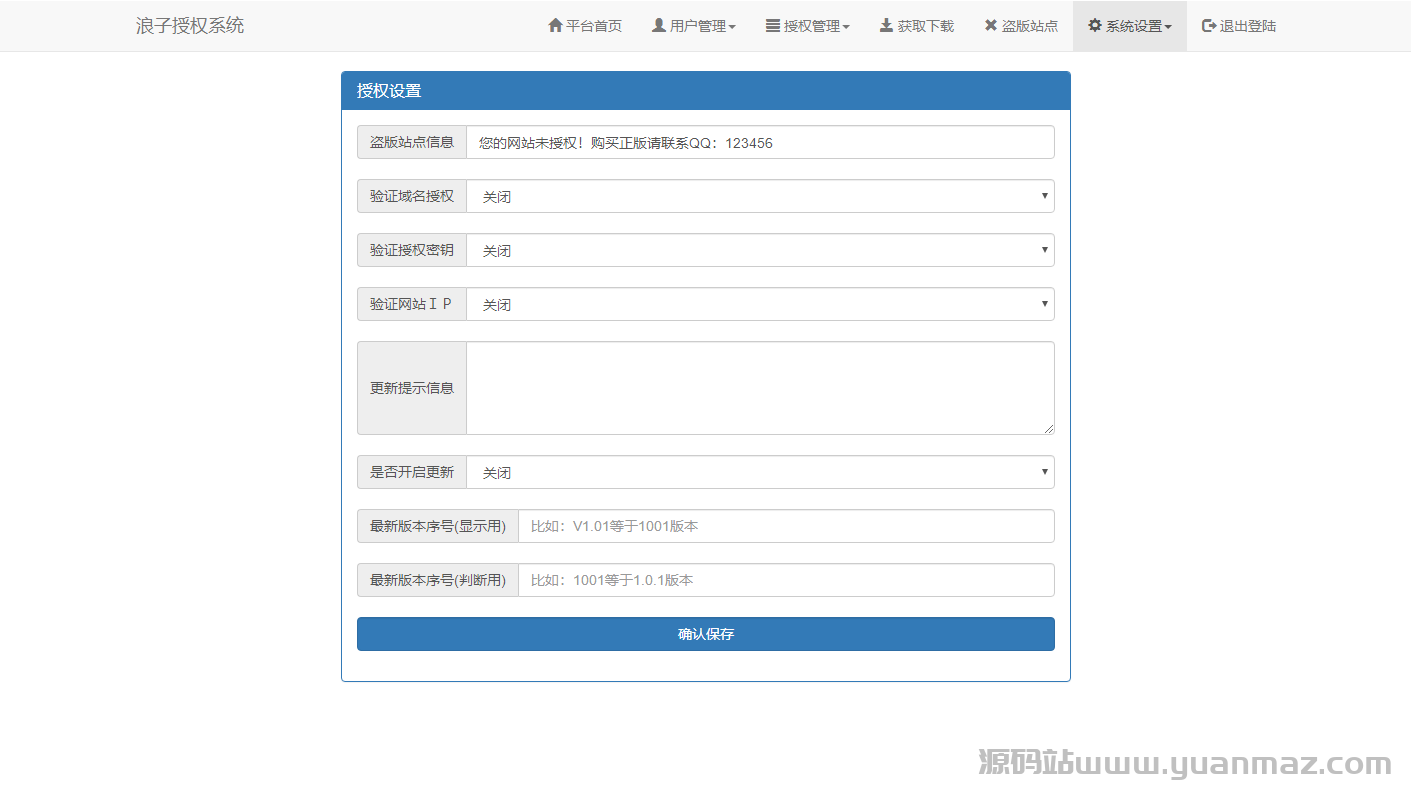Open the 是否开启更新 dropdown
Screen dimensions: 1411x794
pos(760,472)
